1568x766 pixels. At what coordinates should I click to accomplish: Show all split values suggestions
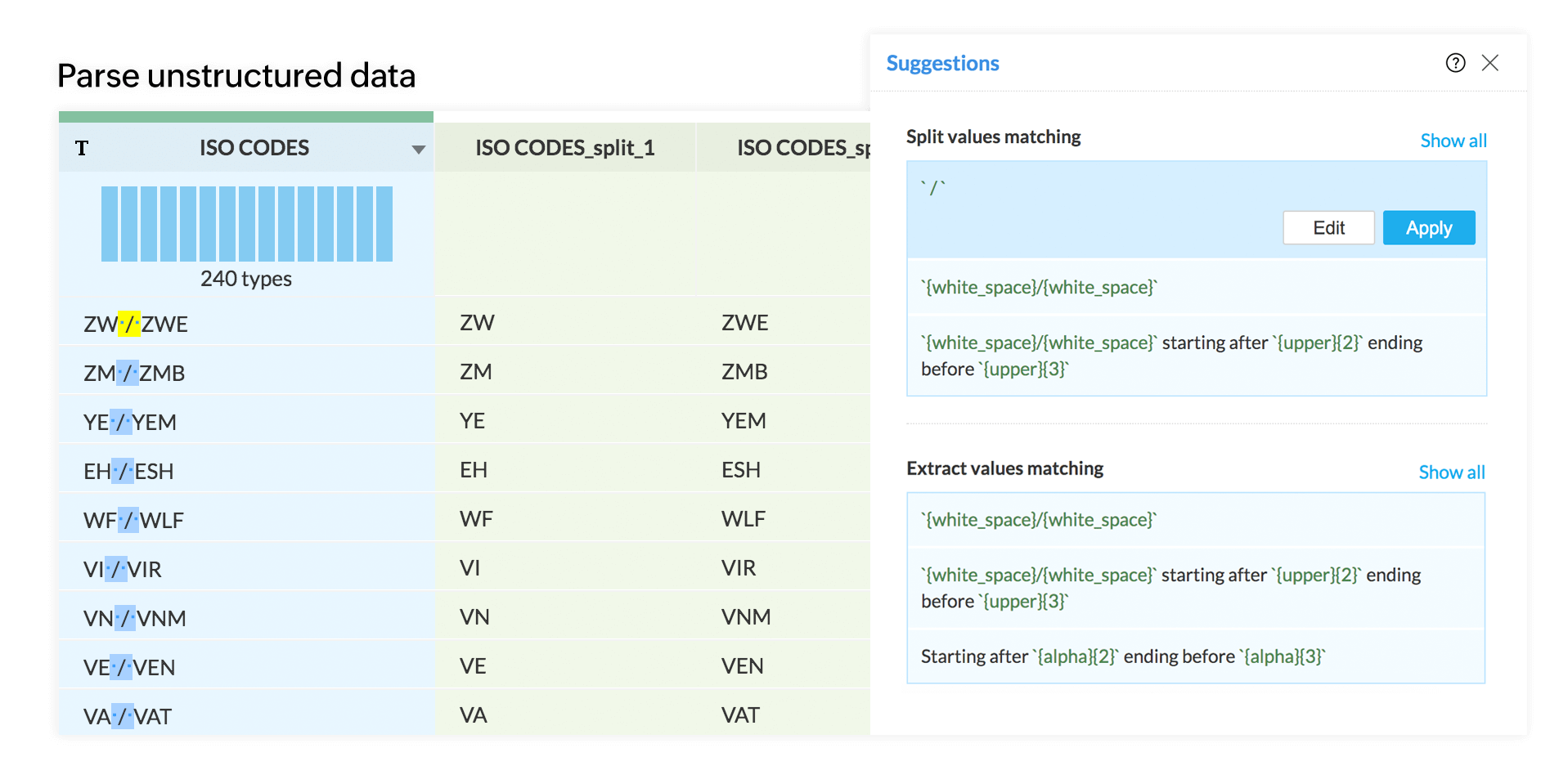pyautogui.click(x=1453, y=141)
